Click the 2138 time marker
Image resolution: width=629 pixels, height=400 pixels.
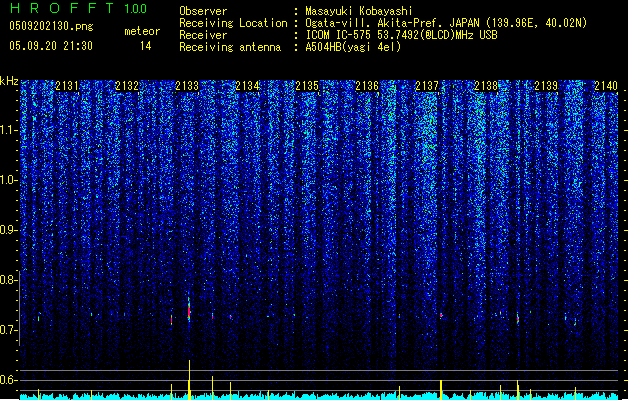486,86
